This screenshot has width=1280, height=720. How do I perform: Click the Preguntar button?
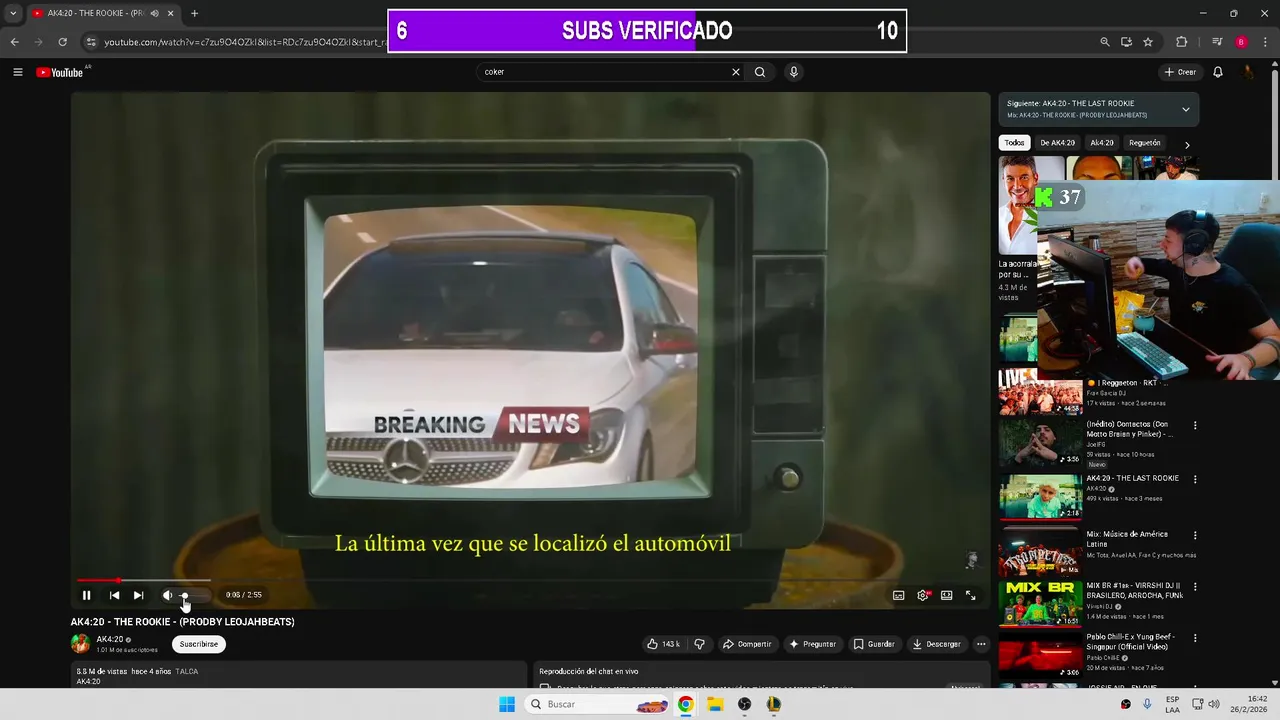click(x=812, y=644)
